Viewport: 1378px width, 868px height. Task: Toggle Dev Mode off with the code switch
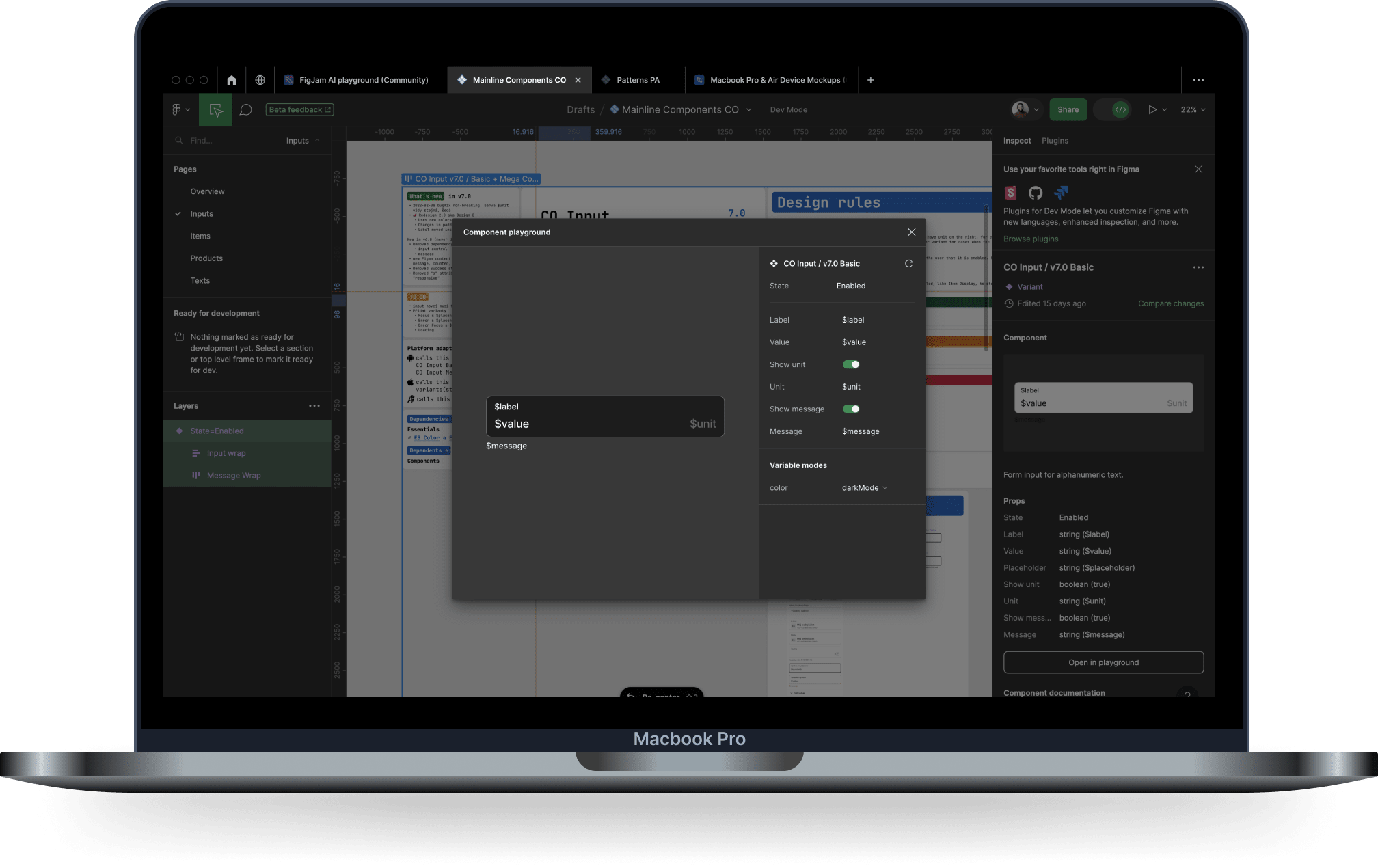coord(1113,109)
